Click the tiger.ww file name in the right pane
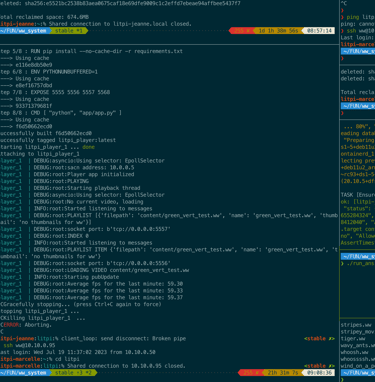 [x=353, y=339]
